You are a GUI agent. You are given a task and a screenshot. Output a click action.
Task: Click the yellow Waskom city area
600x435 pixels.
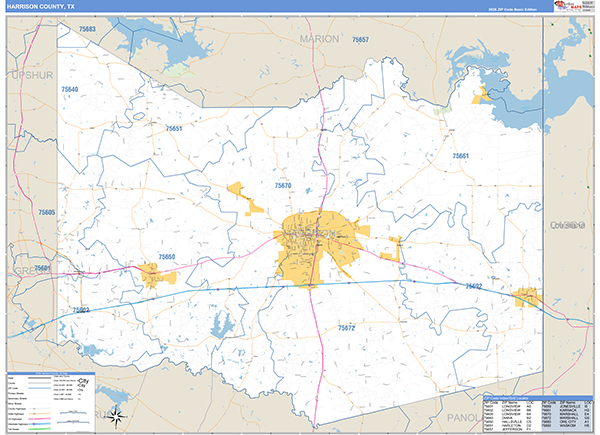pyautogui.click(x=525, y=297)
